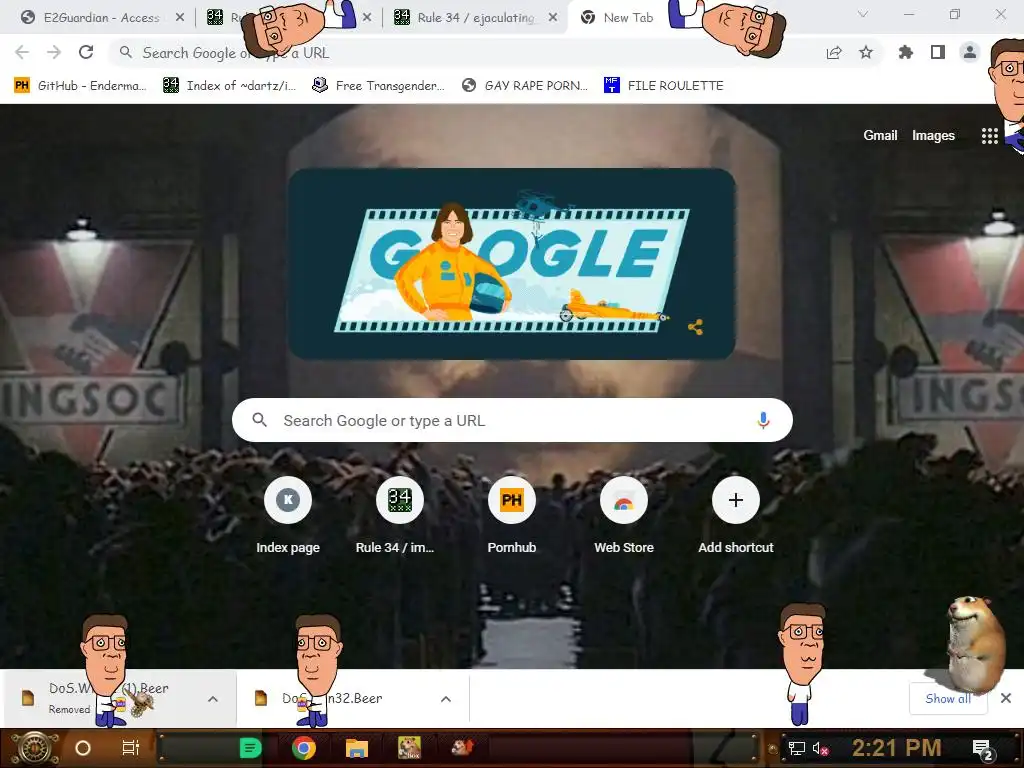Open the Extensions puzzle icon
Screen dimensions: 1024x768
(906, 52)
